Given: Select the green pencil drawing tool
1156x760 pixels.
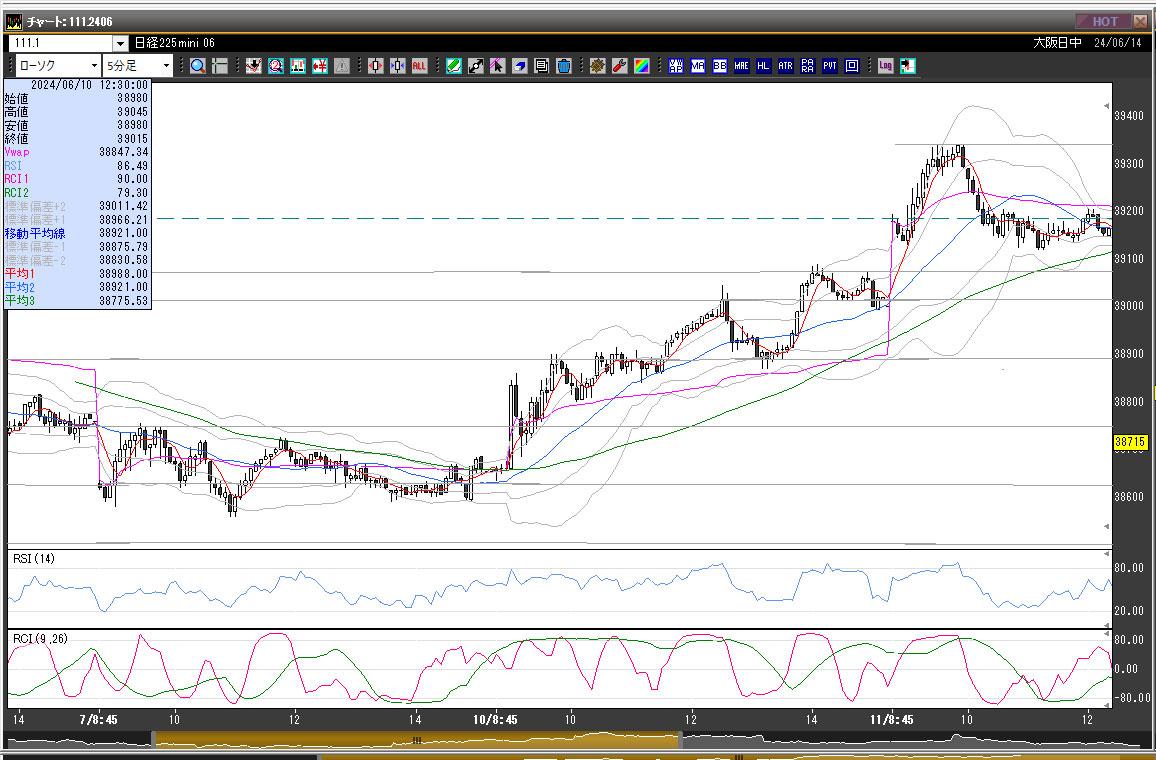Looking at the screenshot, I should [453, 66].
